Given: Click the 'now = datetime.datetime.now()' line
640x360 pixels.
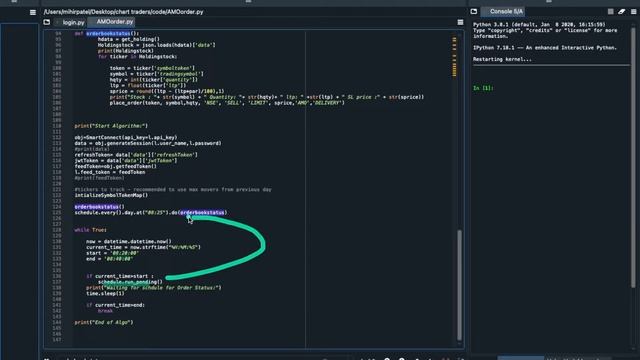Looking at the screenshot, I should [x=129, y=241].
